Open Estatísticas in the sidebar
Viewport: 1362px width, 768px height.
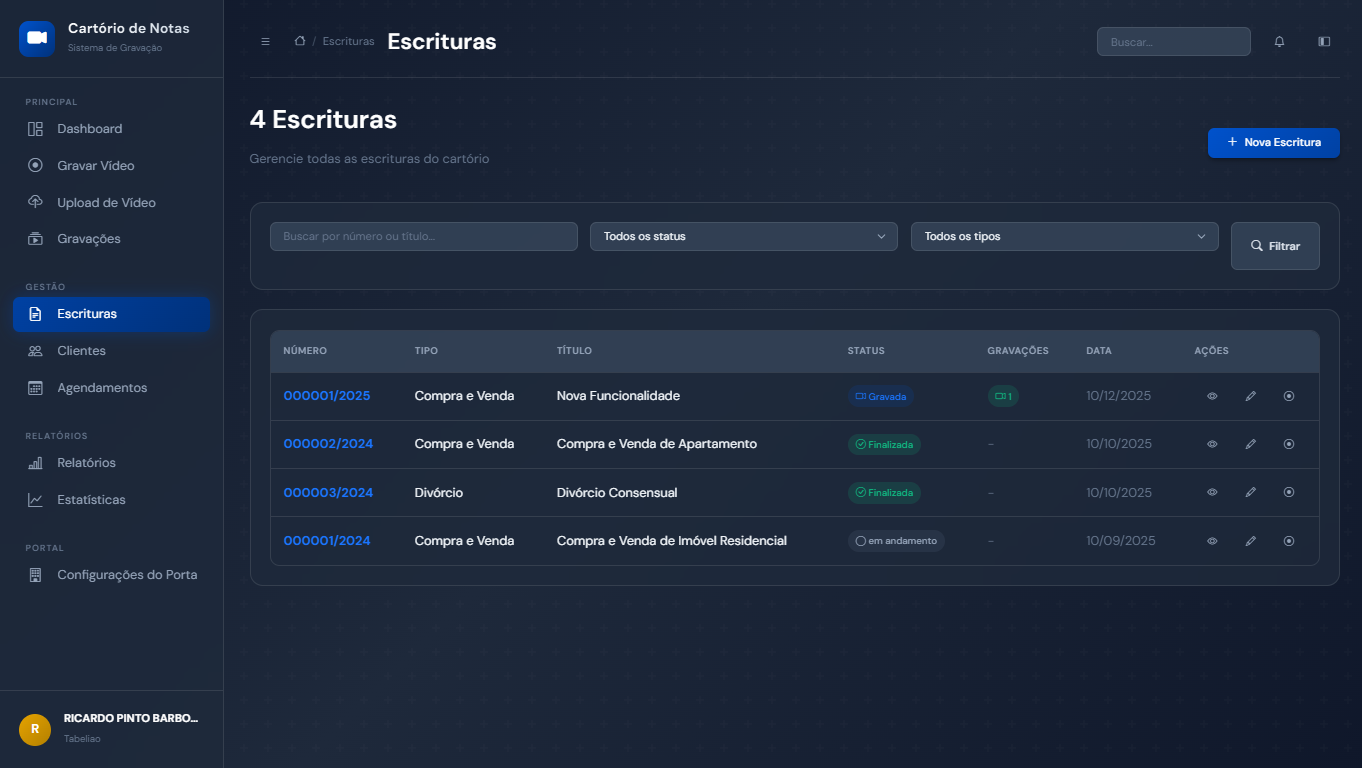(111, 500)
